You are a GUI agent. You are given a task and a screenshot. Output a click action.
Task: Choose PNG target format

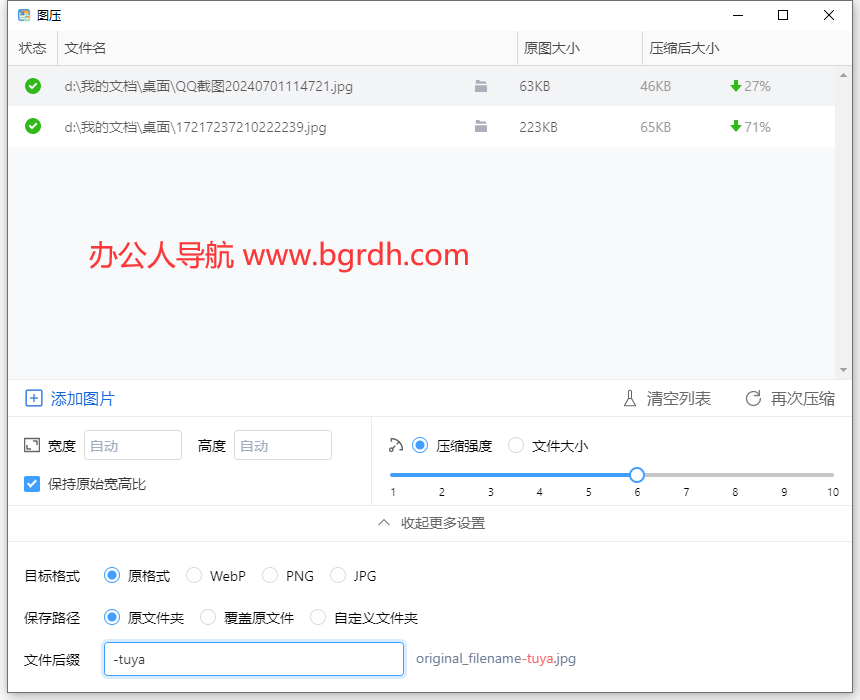click(270, 575)
